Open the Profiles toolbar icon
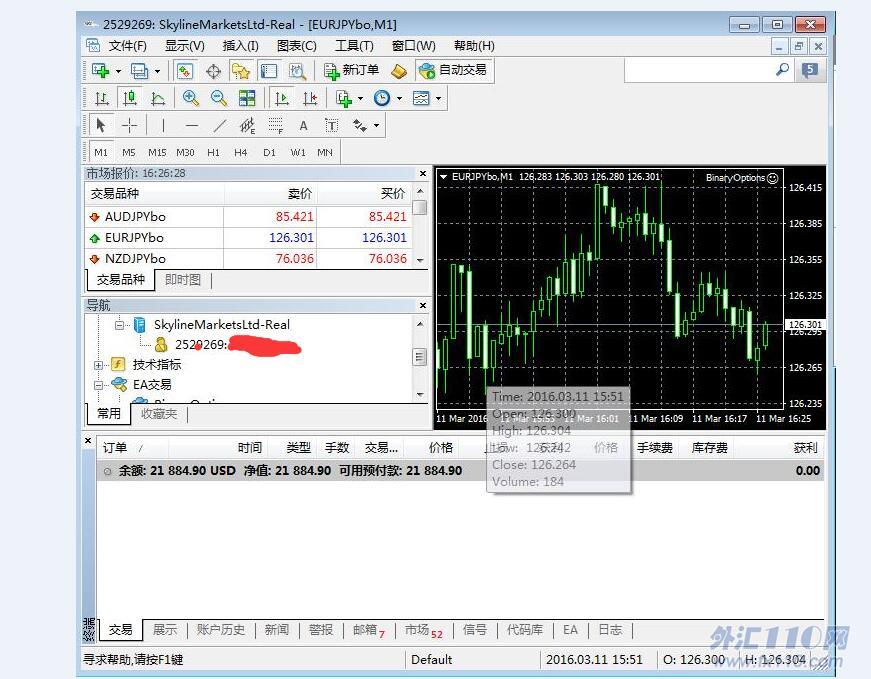The width and height of the screenshot is (871, 679). (139, 71)
